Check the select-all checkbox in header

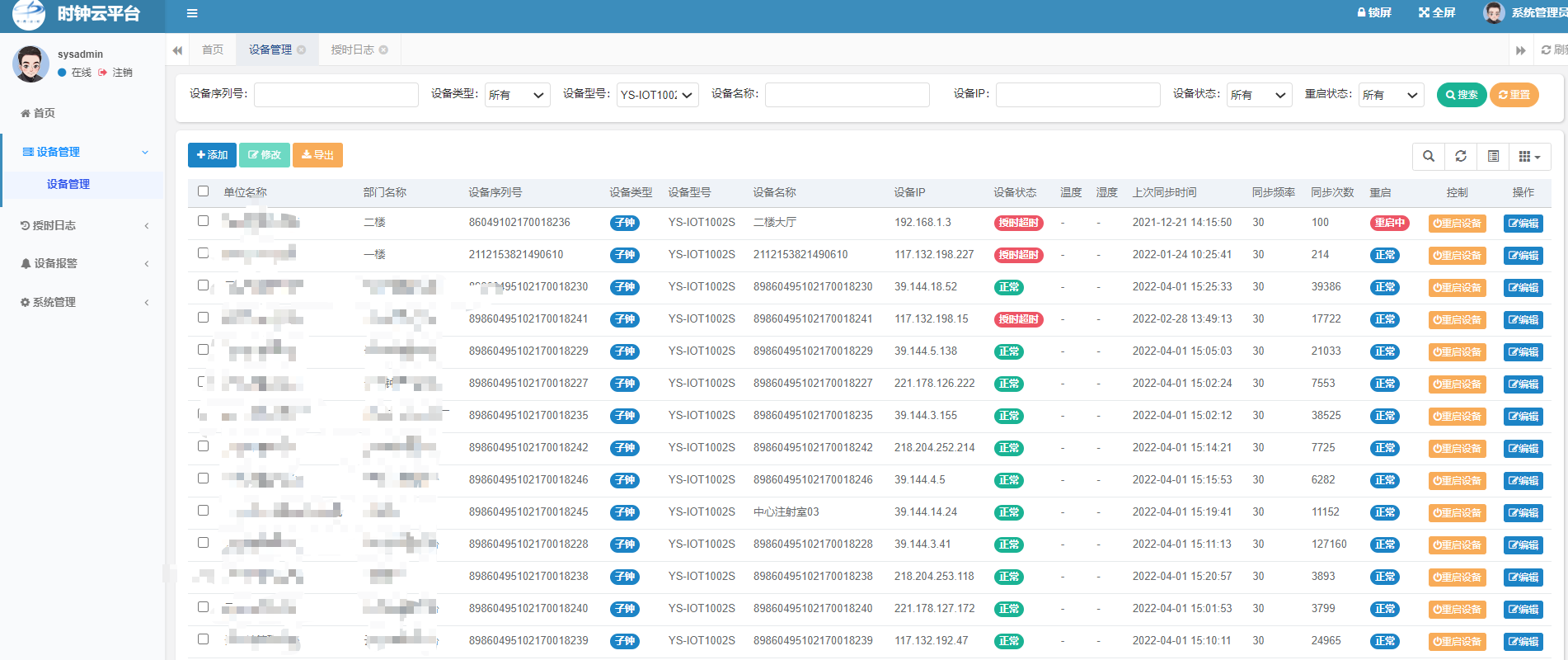point(204,191)
